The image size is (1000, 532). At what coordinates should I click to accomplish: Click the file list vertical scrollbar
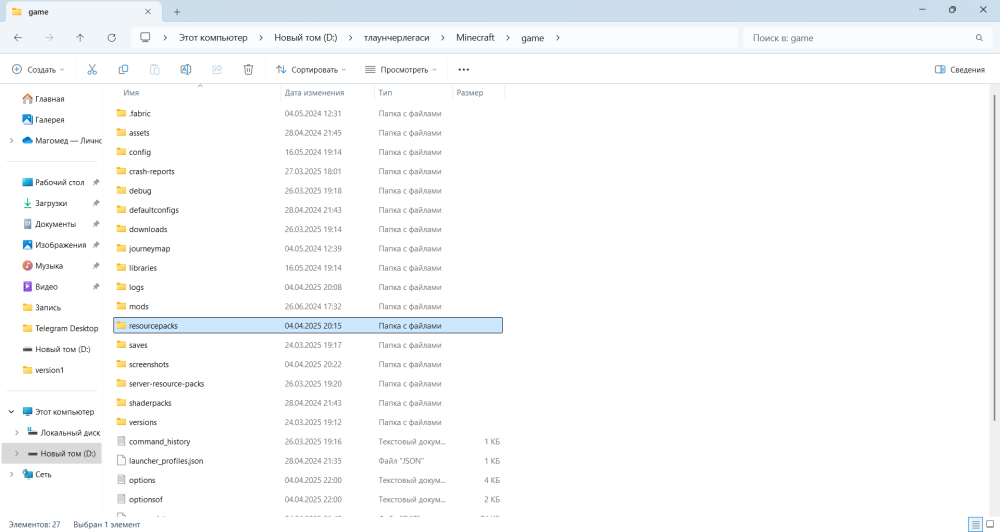click(995, 258)
